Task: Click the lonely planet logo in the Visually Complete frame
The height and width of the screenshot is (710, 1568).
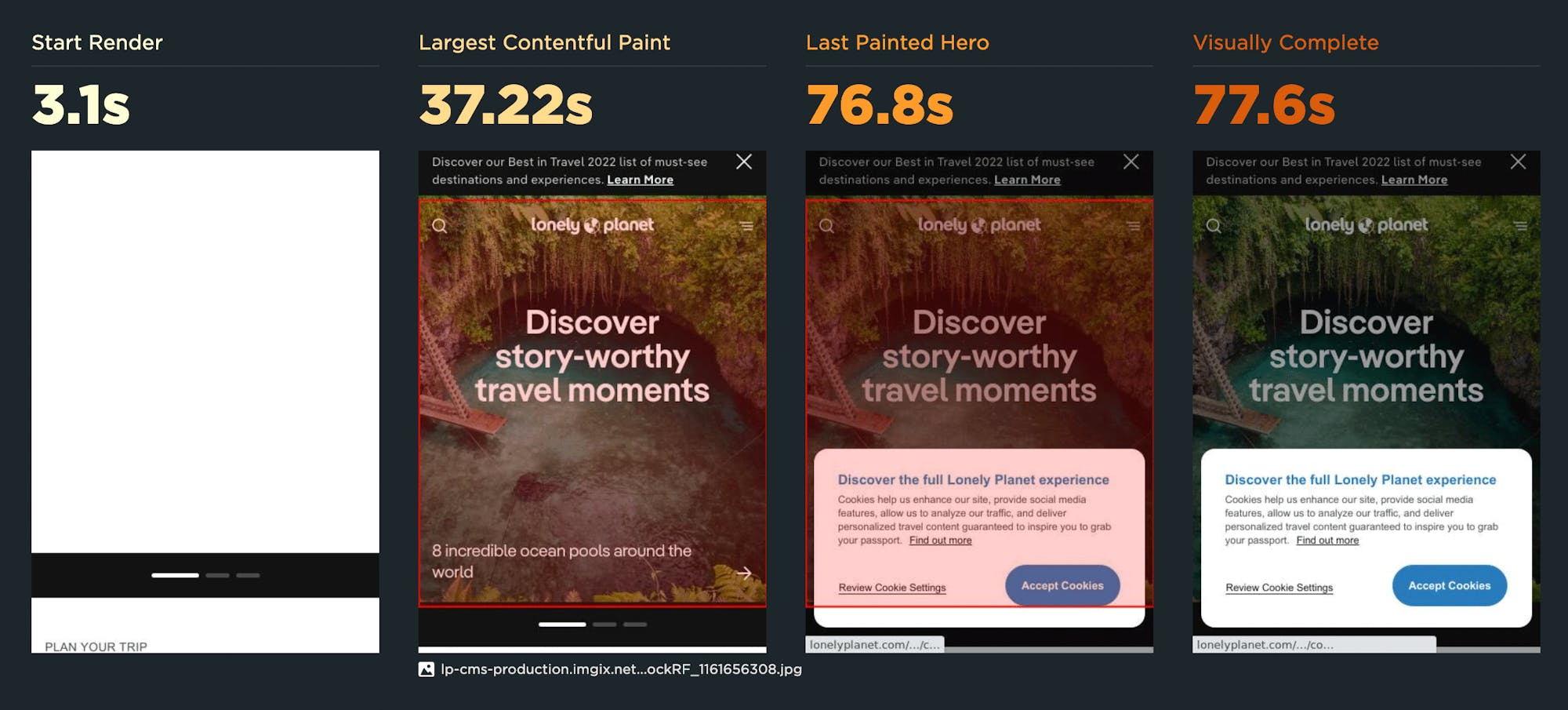Action: 1366,225
